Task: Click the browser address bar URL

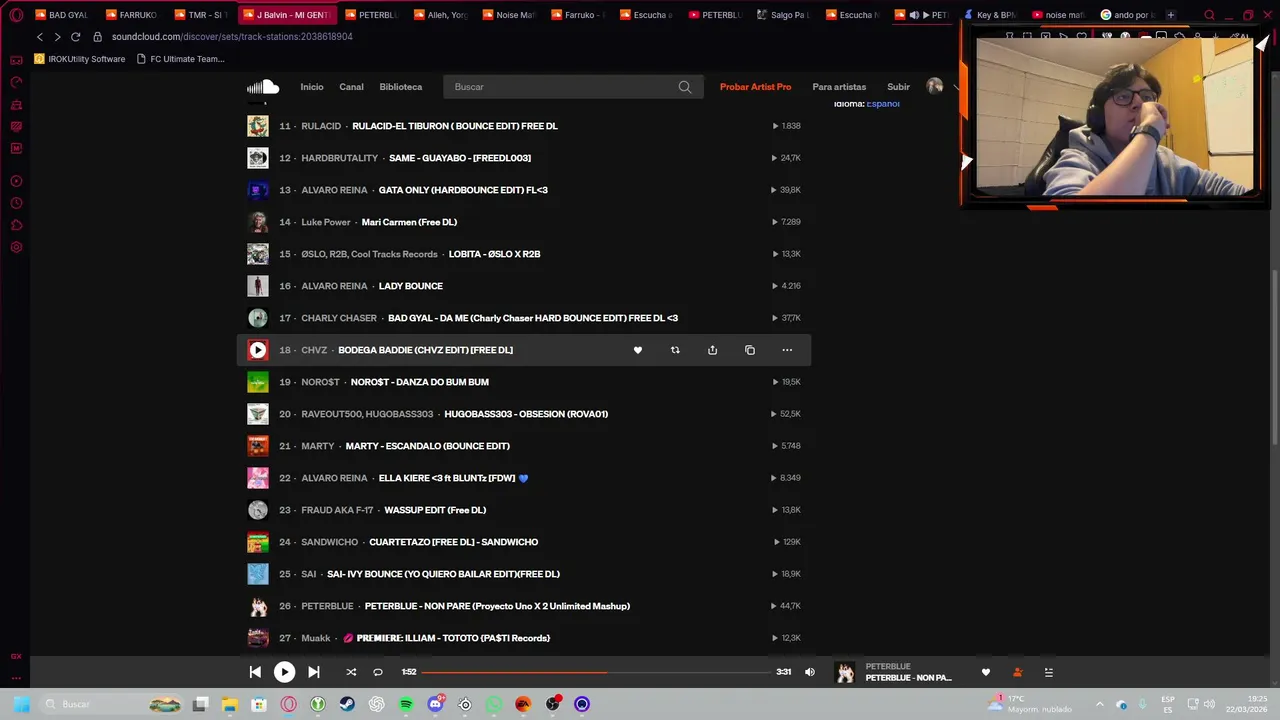Action: click(232, 36)
